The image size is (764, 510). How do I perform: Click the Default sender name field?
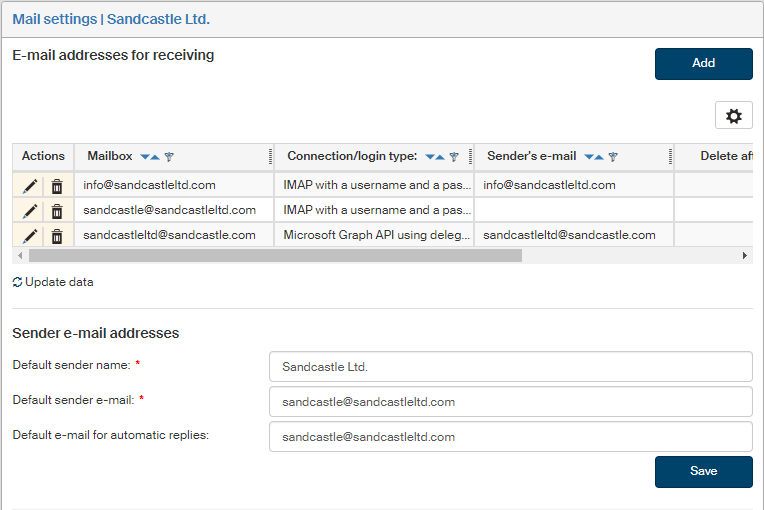pyautogui.click(x=510, y=367)
